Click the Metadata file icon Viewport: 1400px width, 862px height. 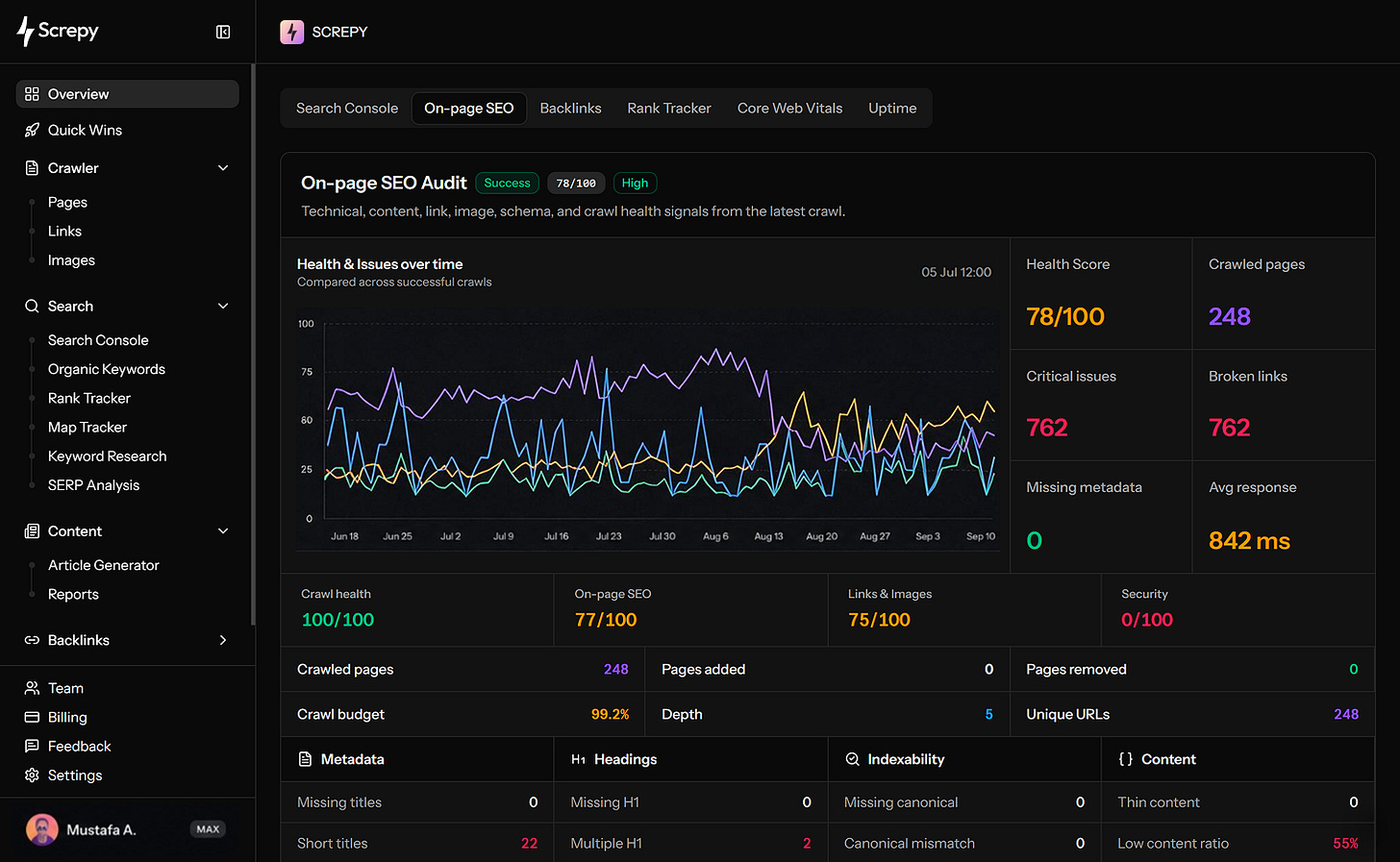pos(305,759)
